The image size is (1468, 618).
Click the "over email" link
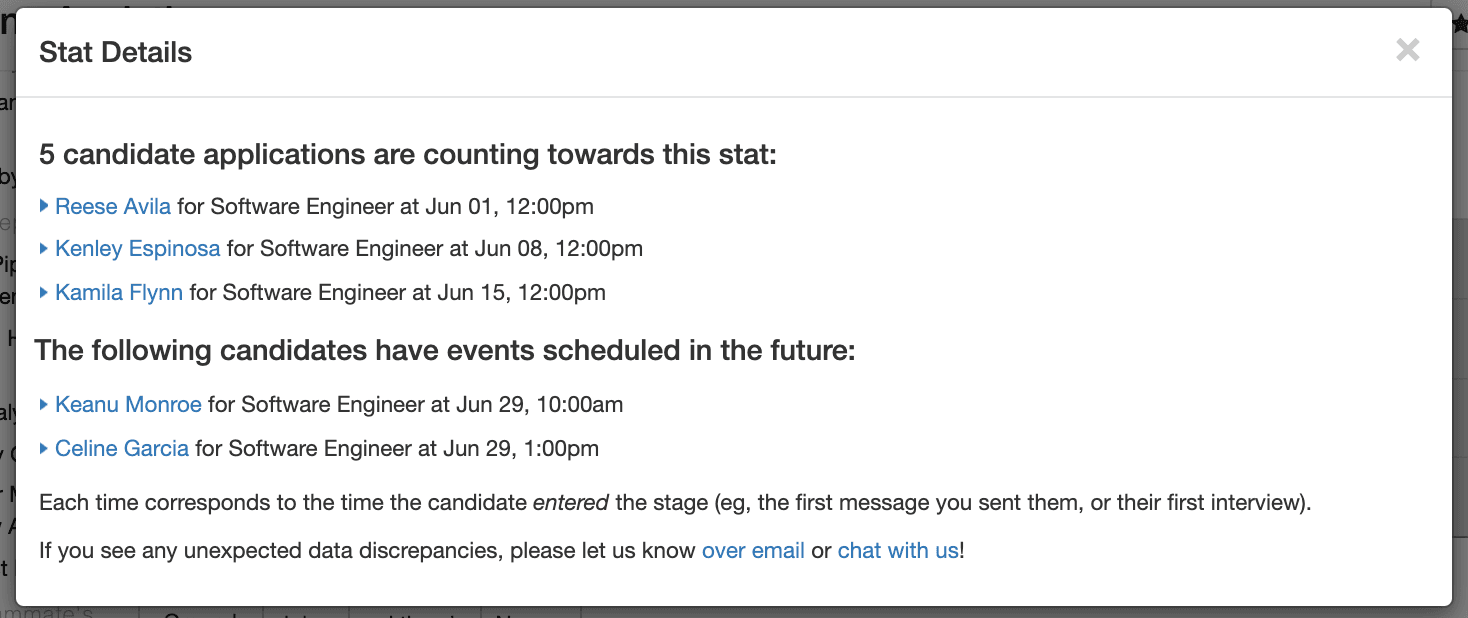click(x=753, y=550)
